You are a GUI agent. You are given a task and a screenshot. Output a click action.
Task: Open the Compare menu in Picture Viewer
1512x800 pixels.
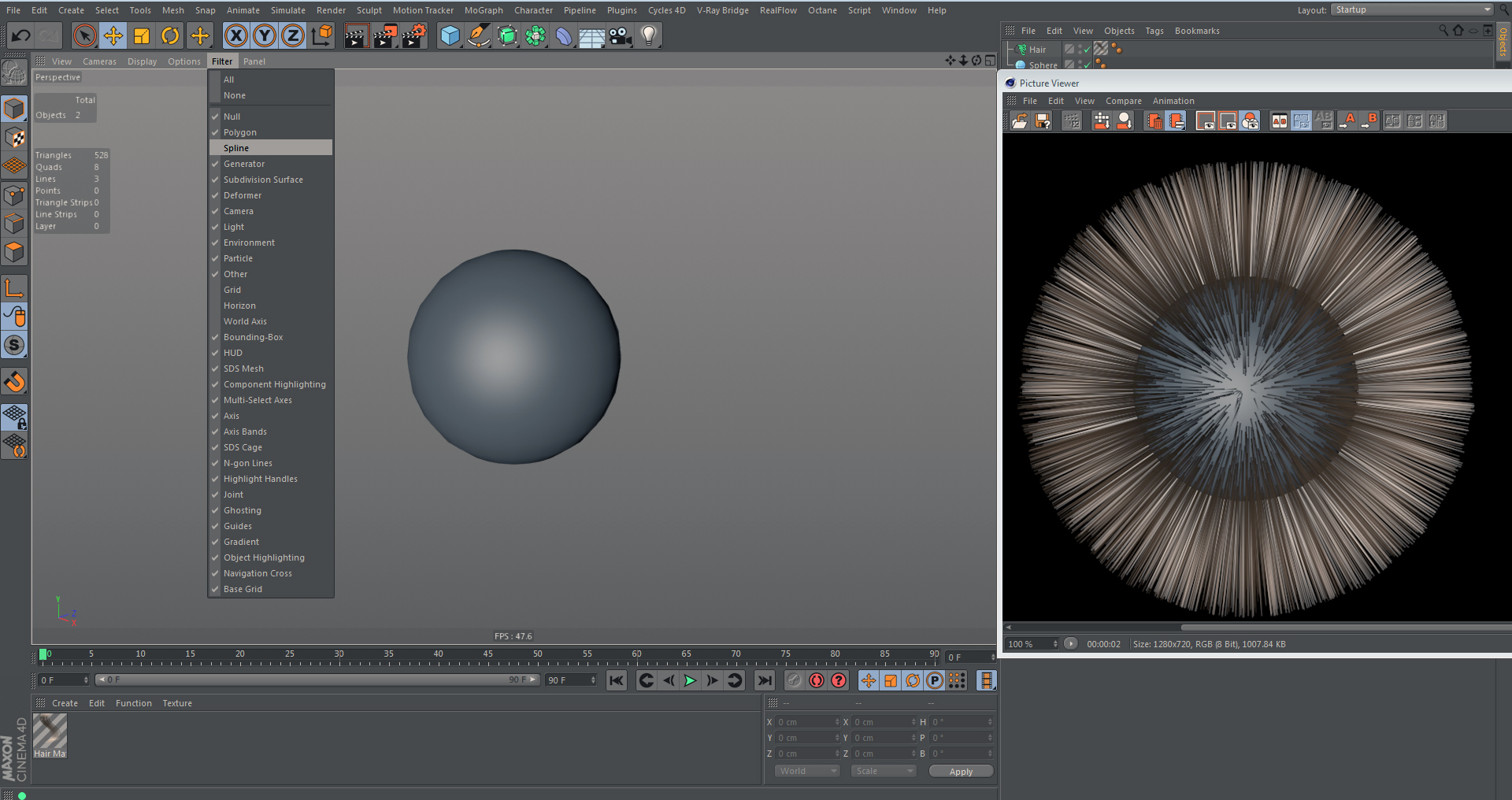pos(1123,101)
